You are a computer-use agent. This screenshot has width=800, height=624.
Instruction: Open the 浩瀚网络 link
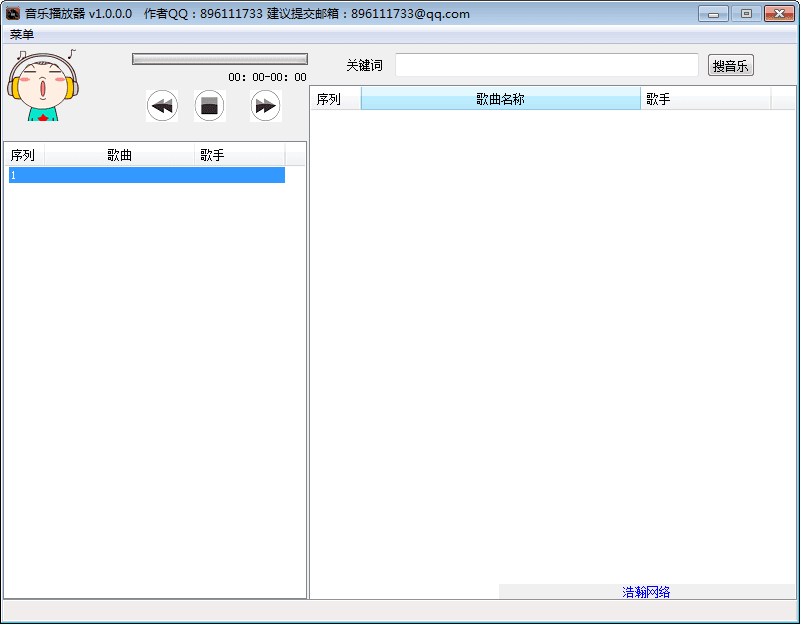647,591
